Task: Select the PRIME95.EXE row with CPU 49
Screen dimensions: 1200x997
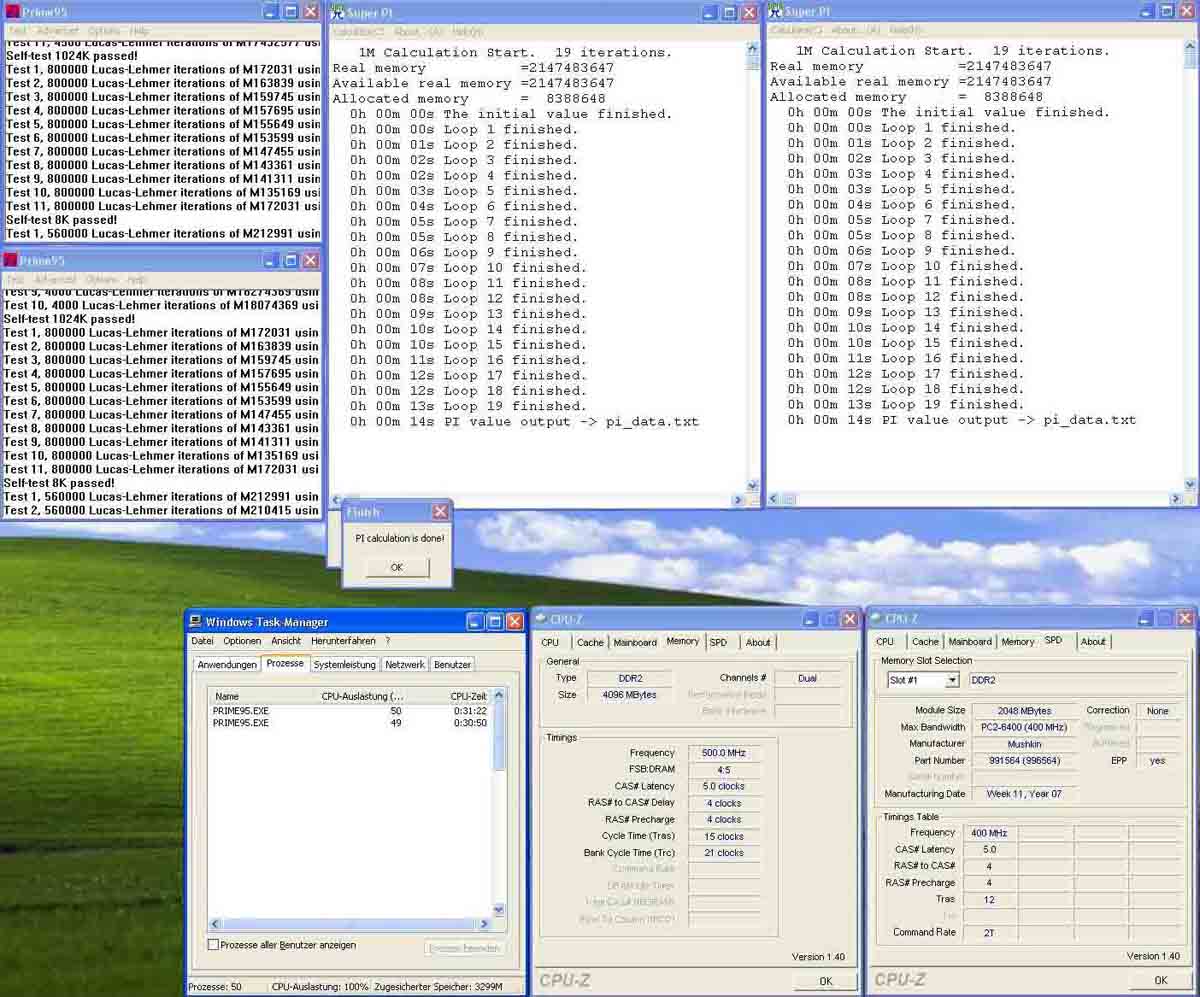Action: pos(350,723)
